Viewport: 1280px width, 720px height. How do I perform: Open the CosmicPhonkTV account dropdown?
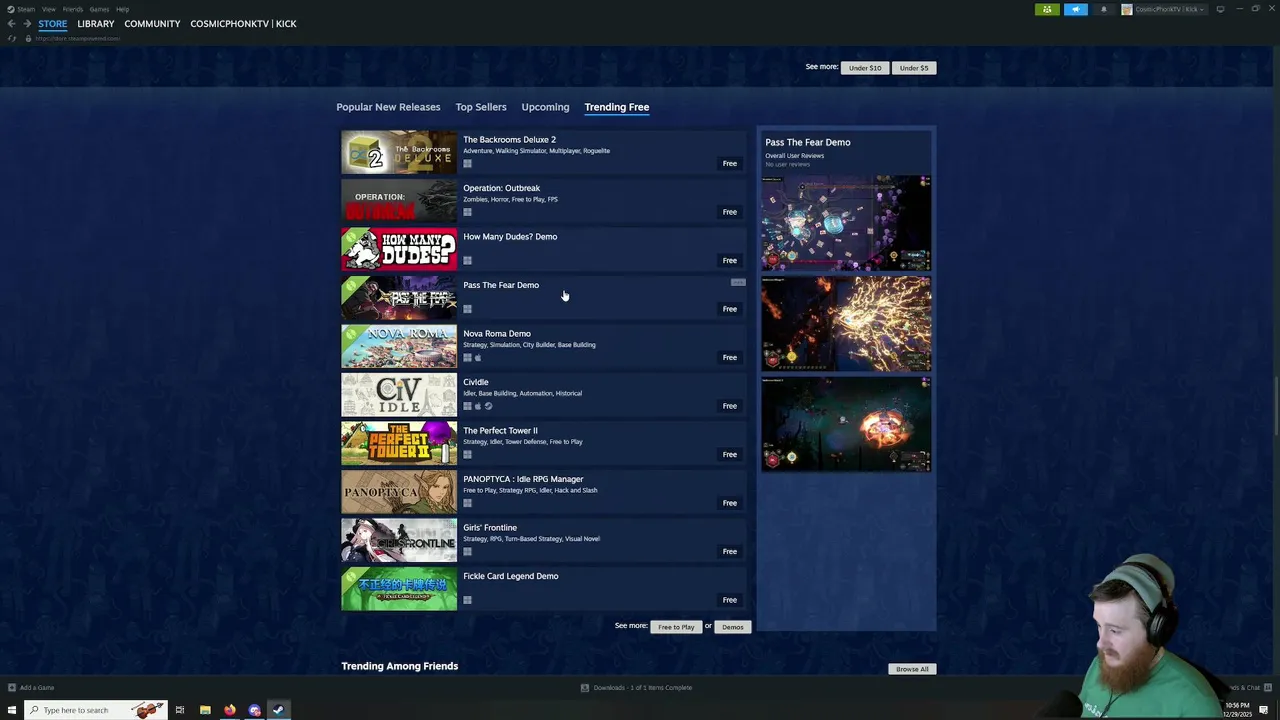tap(1163, 9)
